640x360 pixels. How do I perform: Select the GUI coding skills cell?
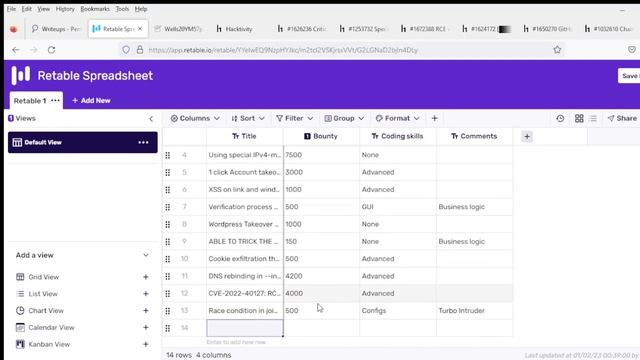click(x=398, y=207)
